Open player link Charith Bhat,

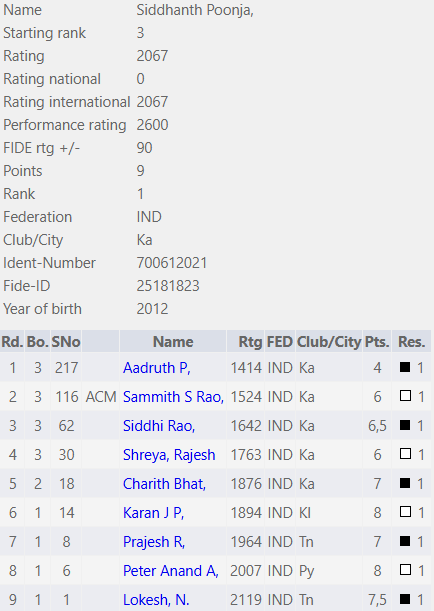pos(164,484)
